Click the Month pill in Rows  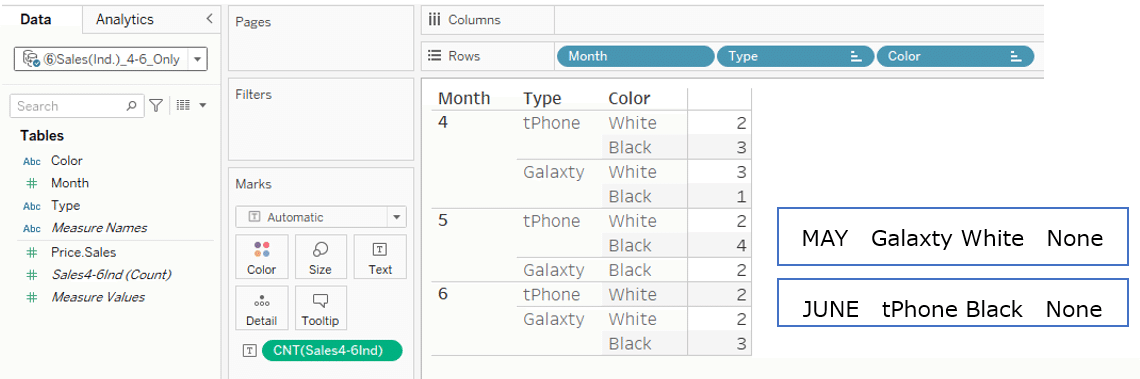[635, 56]
